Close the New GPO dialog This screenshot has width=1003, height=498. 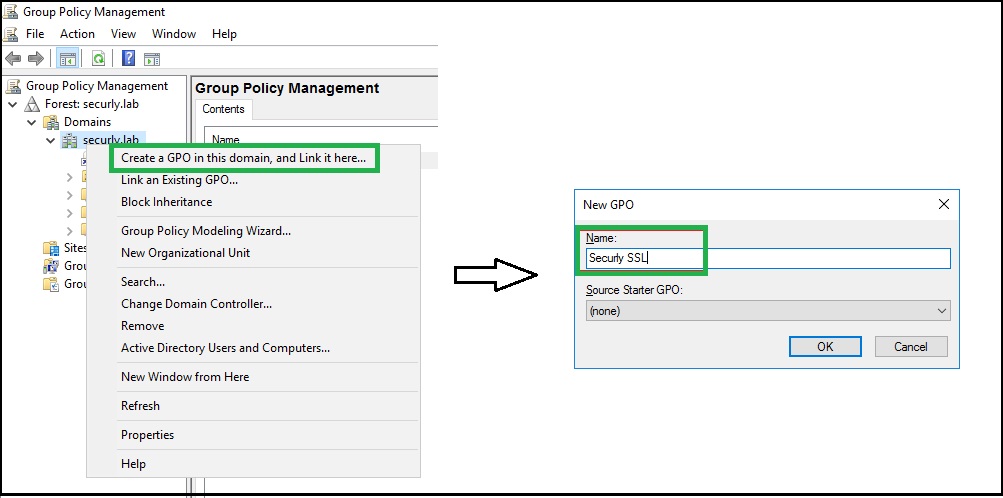[x=943, y=204]
